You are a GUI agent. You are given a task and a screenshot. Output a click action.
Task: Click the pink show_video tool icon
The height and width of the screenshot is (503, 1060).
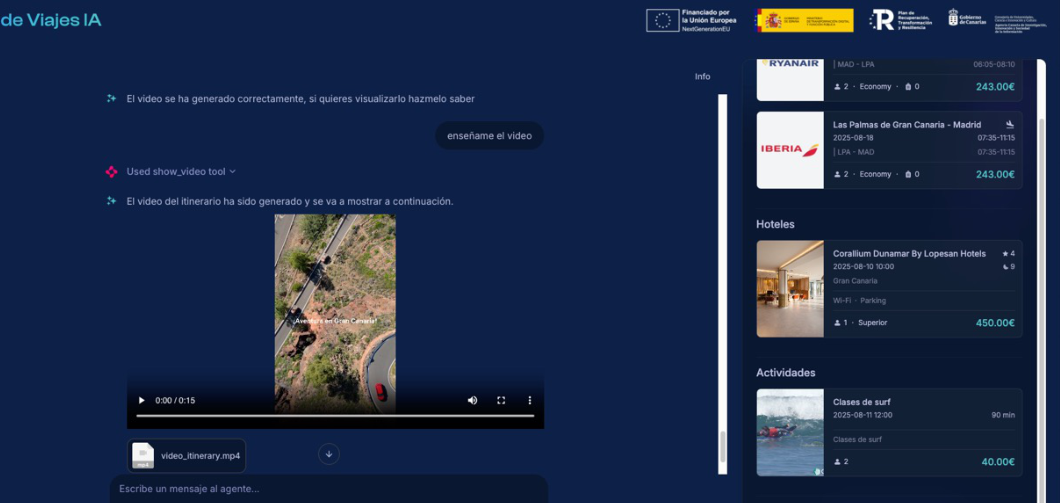coord(112,172)
